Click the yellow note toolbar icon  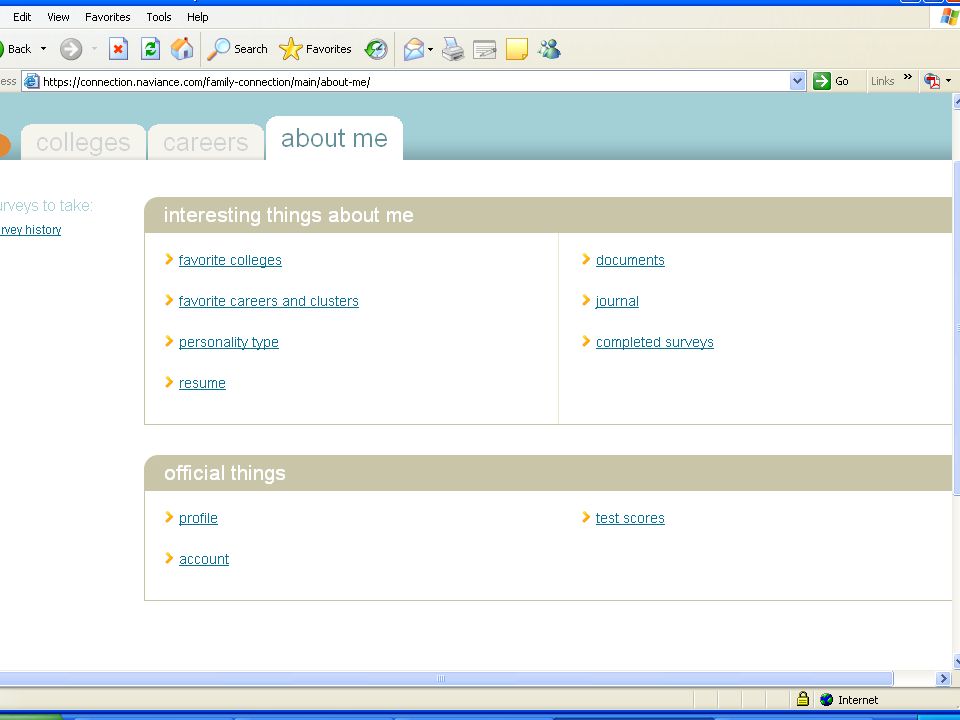coord(517,49)
